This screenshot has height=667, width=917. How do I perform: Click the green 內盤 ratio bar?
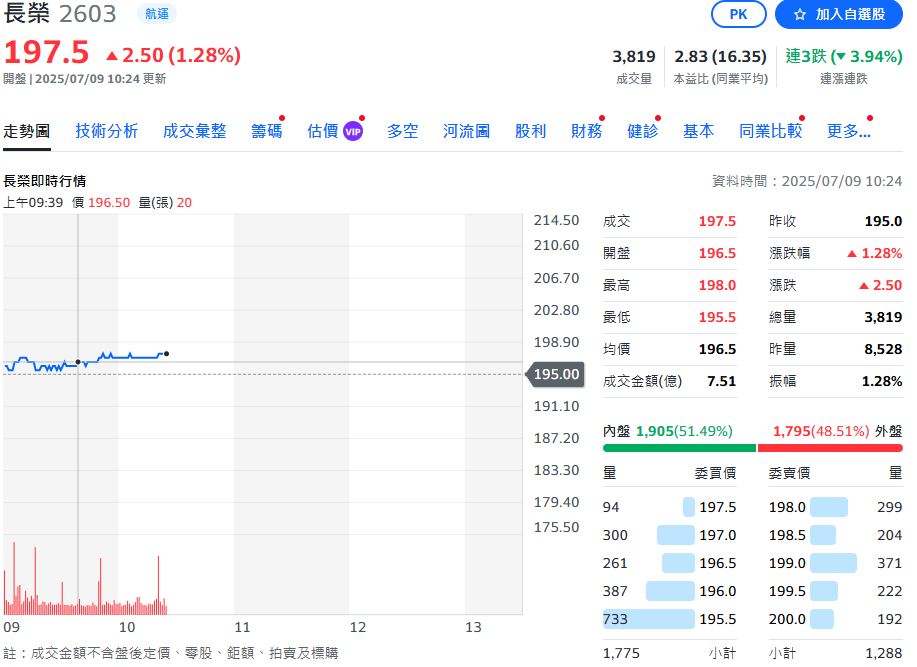tap(680, 448)
